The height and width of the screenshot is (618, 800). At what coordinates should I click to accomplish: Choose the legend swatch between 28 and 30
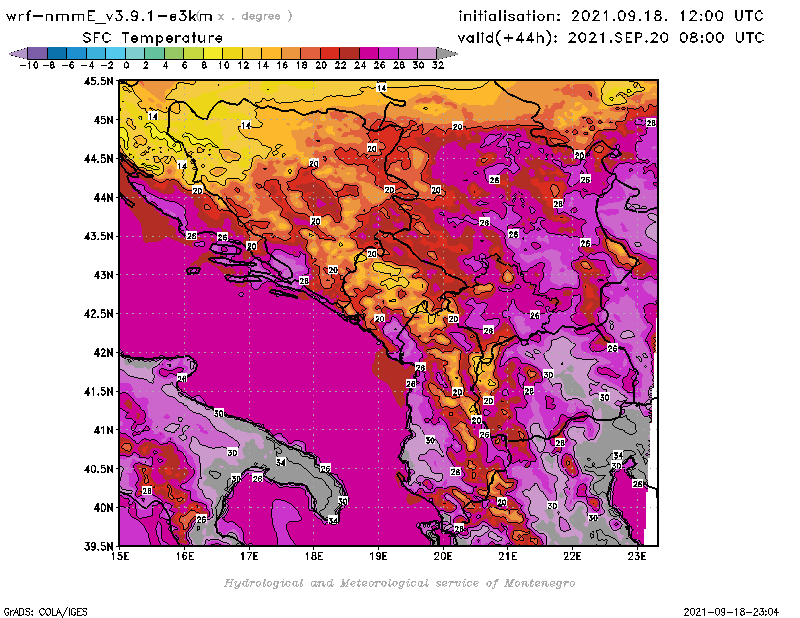(x=407, y=53)
